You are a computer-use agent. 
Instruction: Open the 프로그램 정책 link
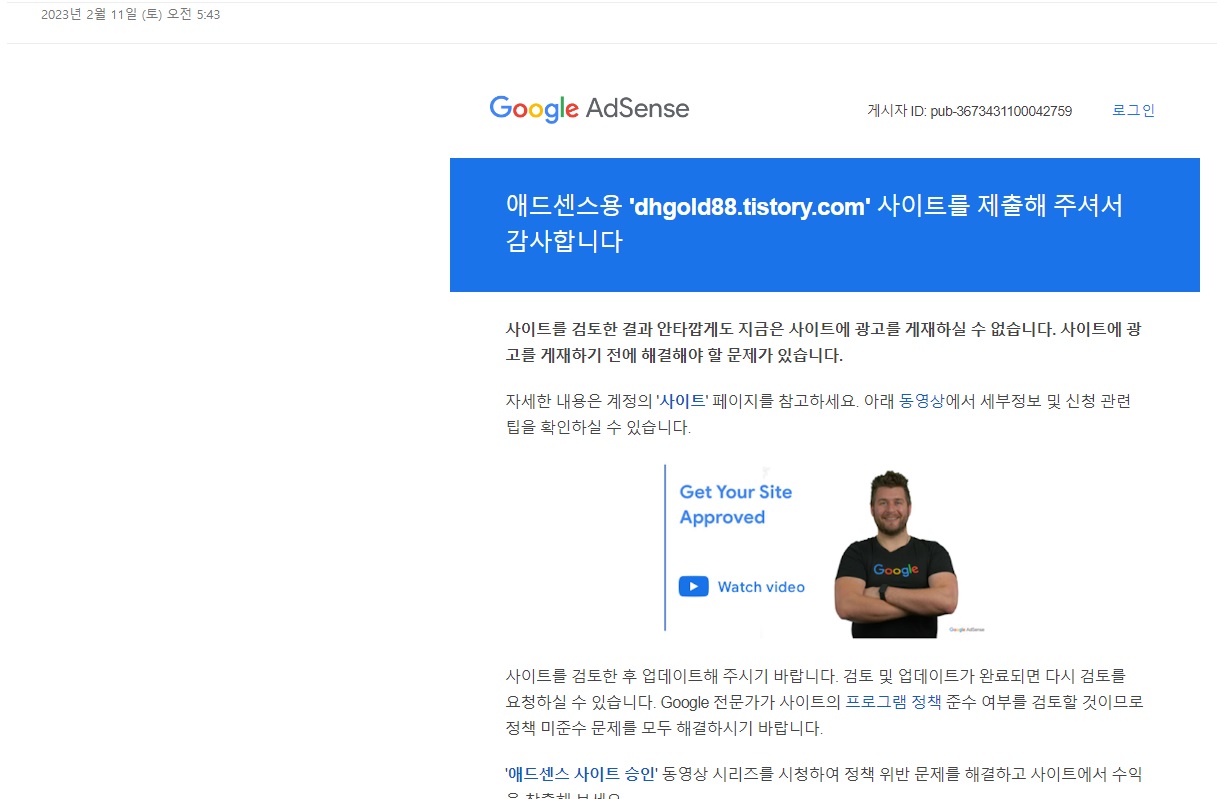[x=893, y=702]
